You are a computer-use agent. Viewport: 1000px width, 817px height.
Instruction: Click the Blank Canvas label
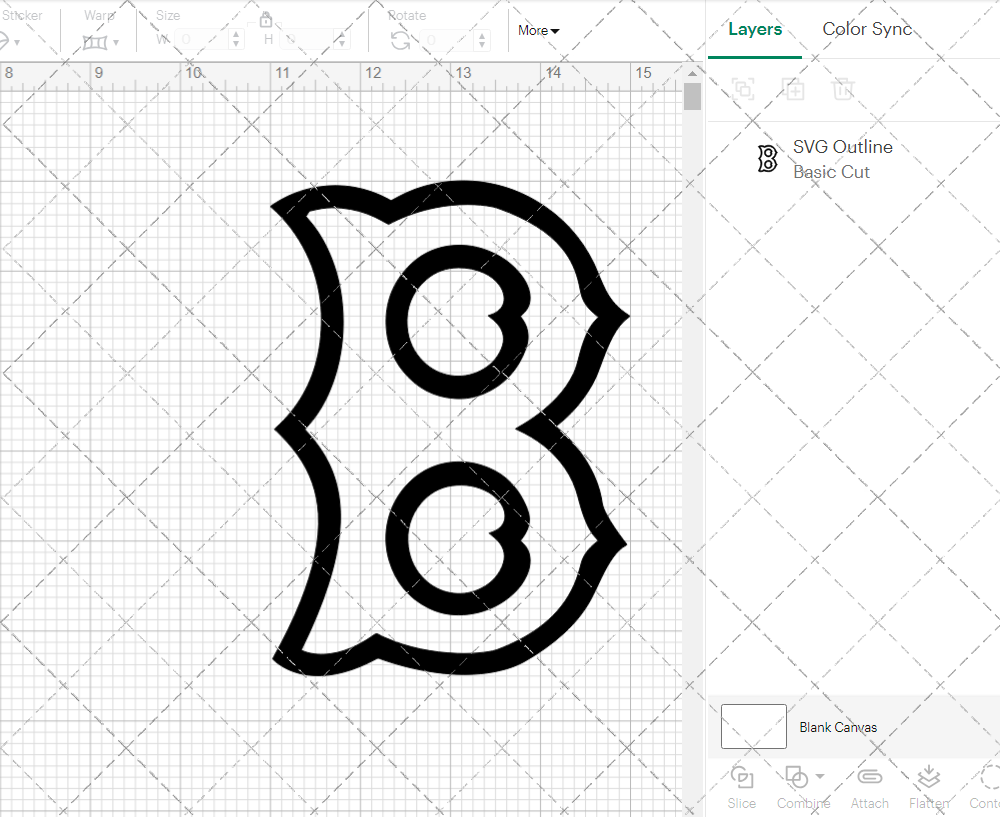point(838,727)
